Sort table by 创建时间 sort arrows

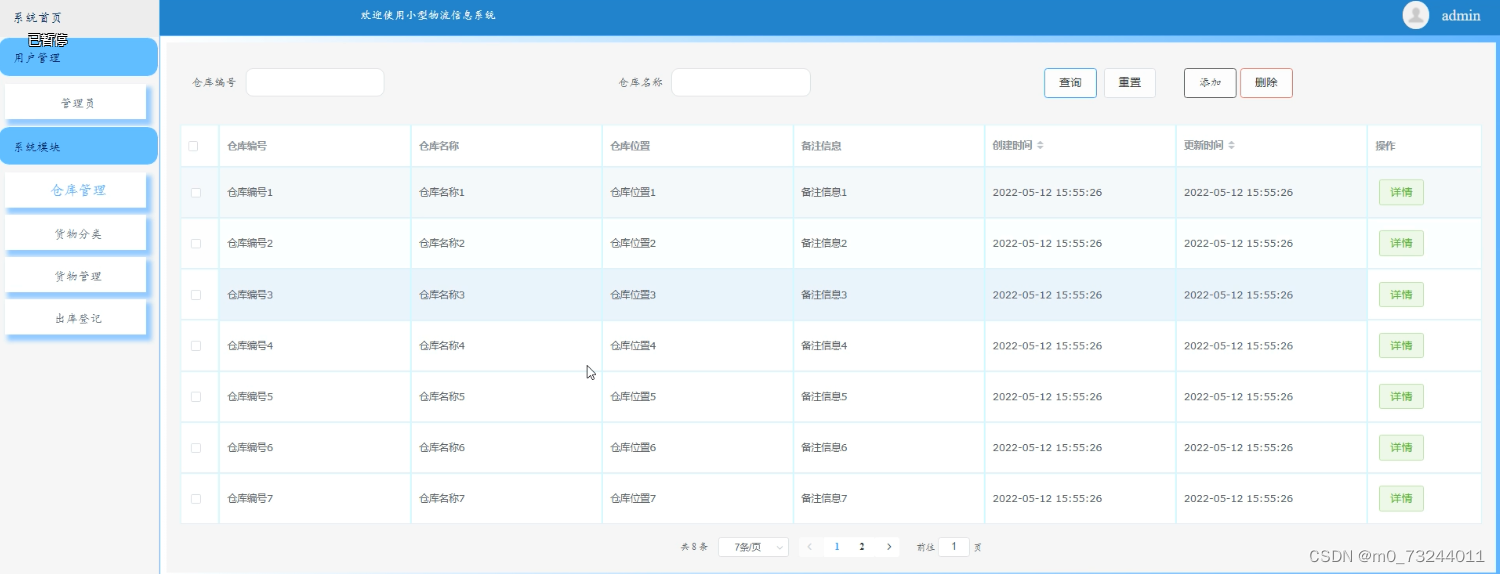tap(1040, 146)
